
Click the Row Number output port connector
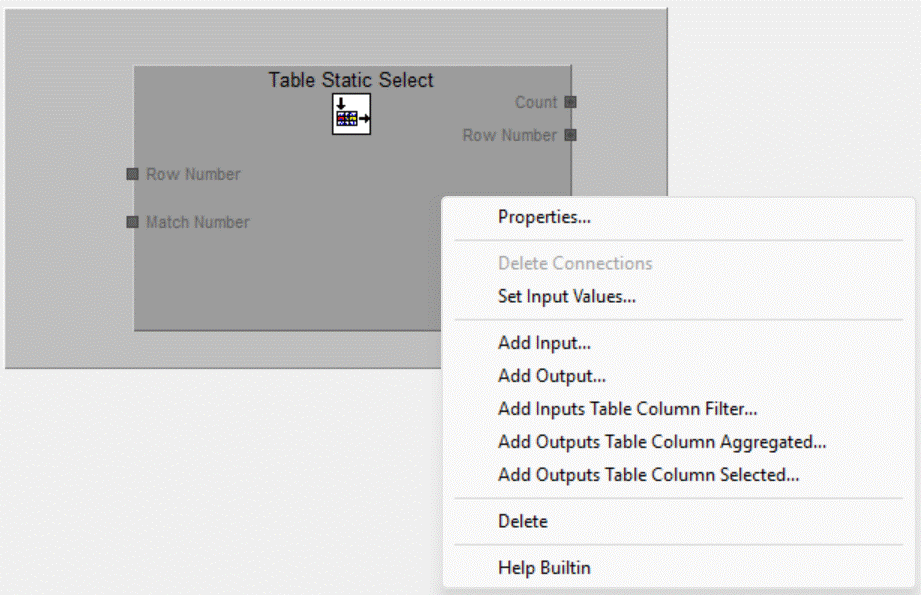570,135
